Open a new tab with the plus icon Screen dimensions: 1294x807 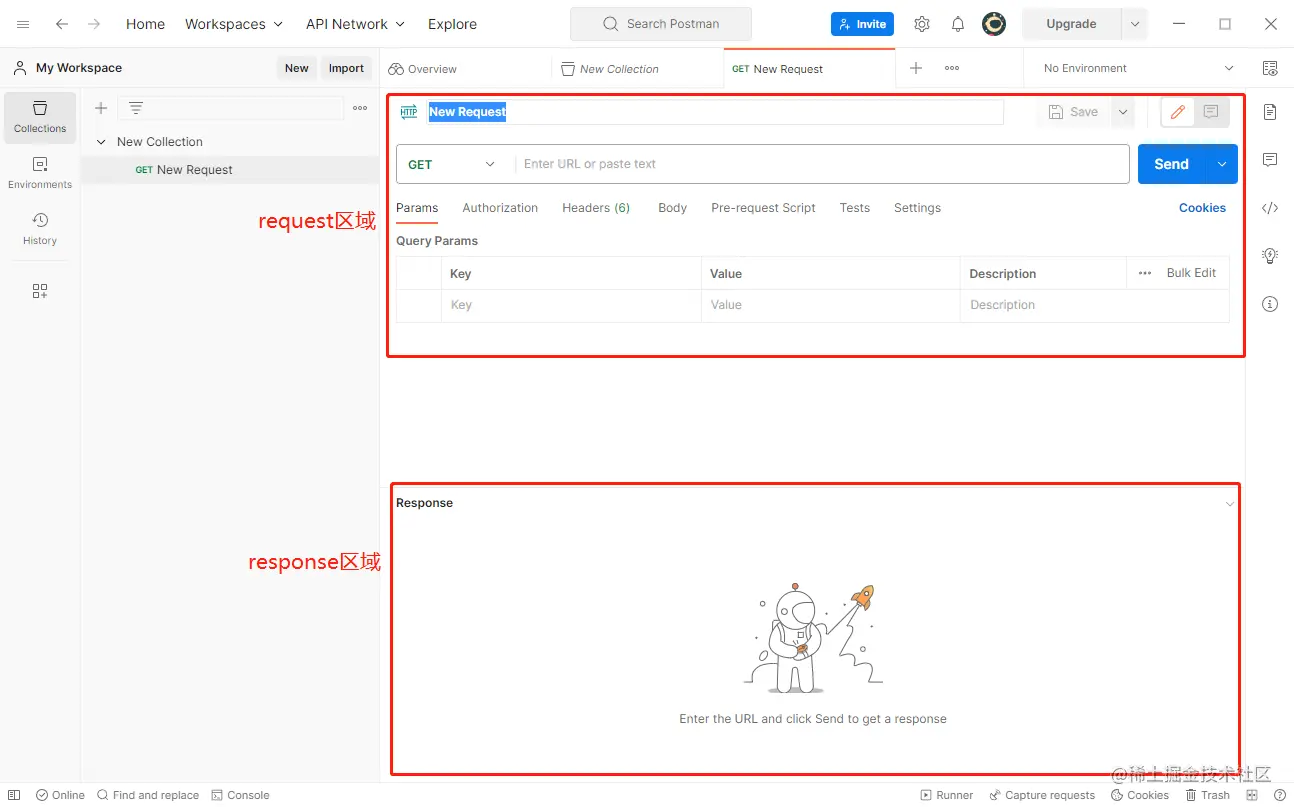tap(916, 68)
